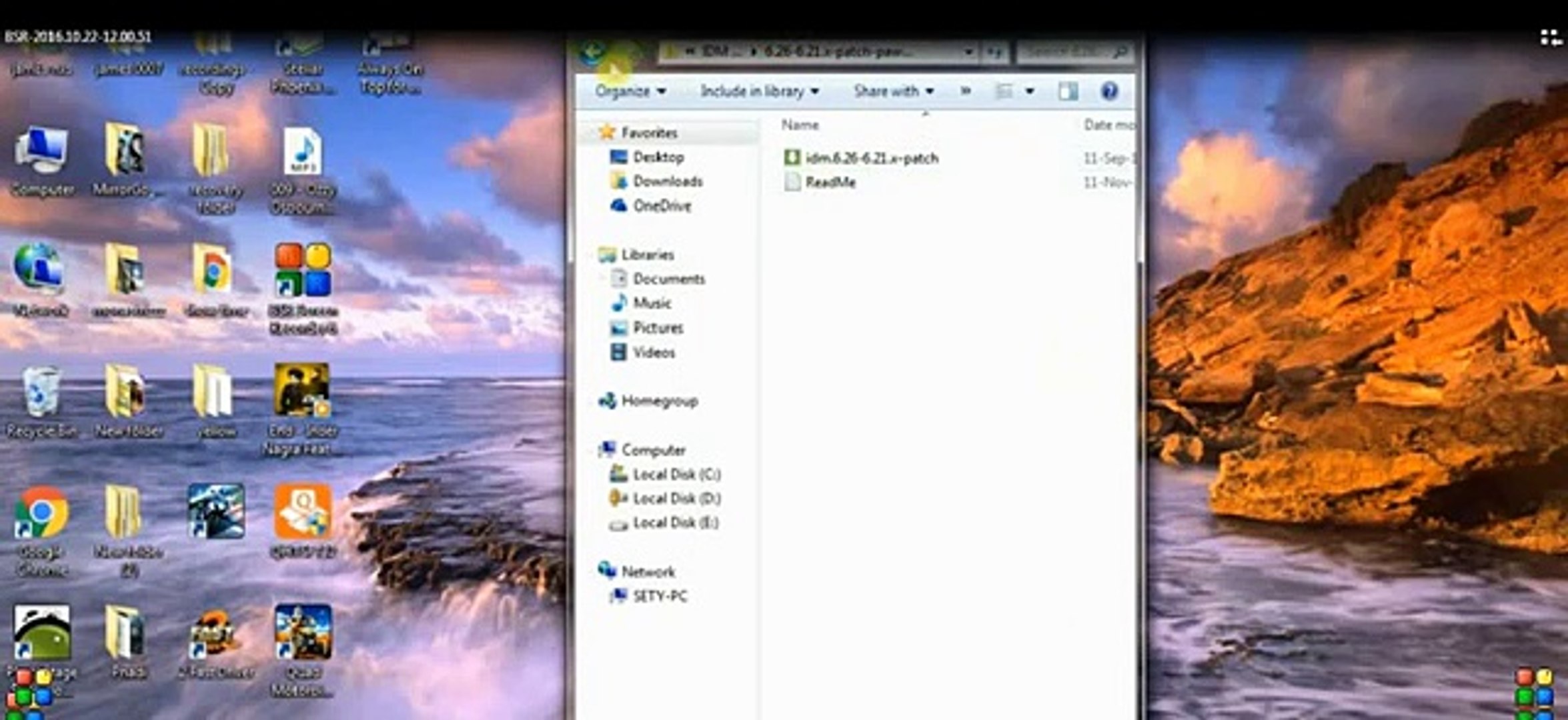Open the view options dropdown arrow
This screenshot has height=720, width=1568.
click(x=1030, y=91)
